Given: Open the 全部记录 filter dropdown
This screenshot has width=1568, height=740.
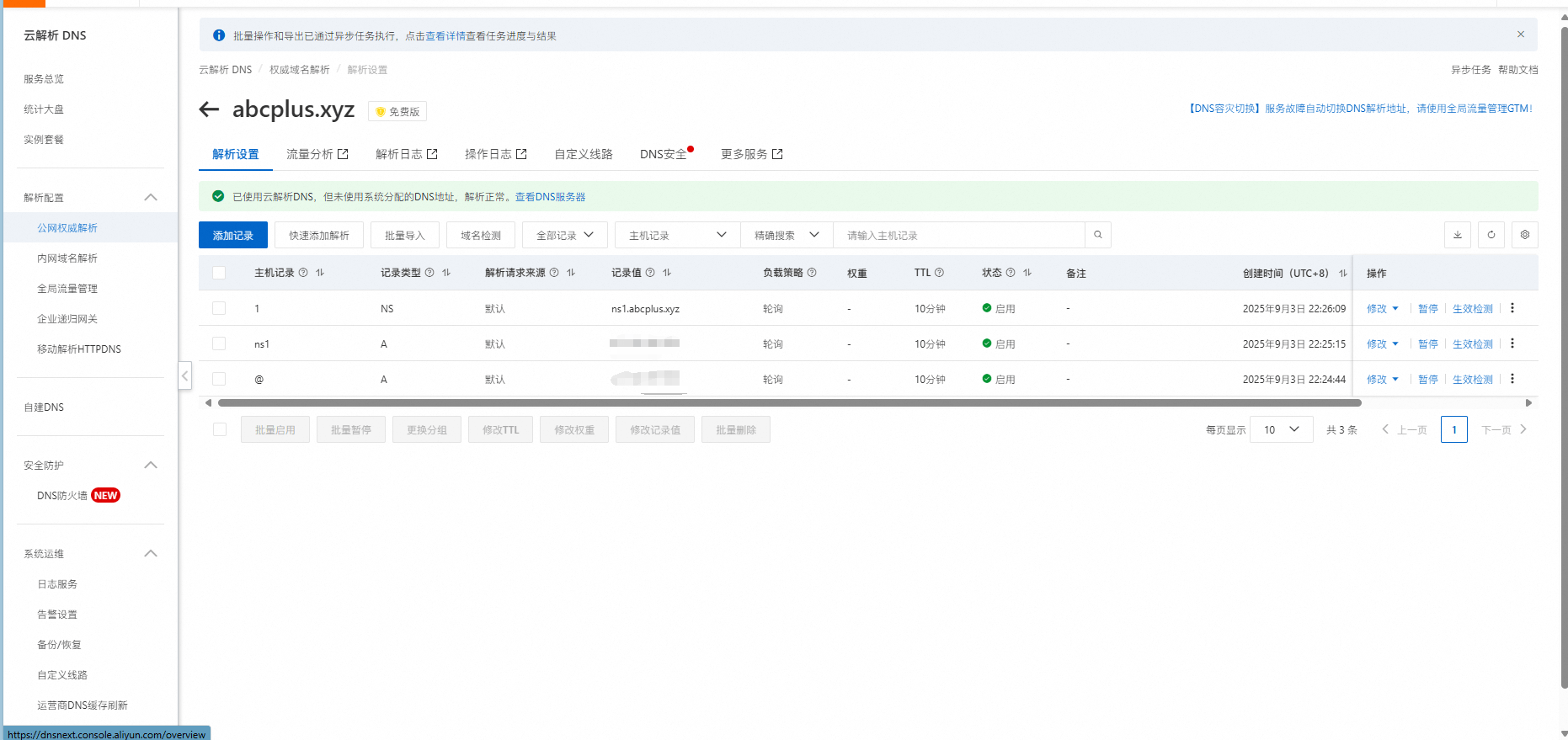Looking at the screenshot, I should coord(564,235).
